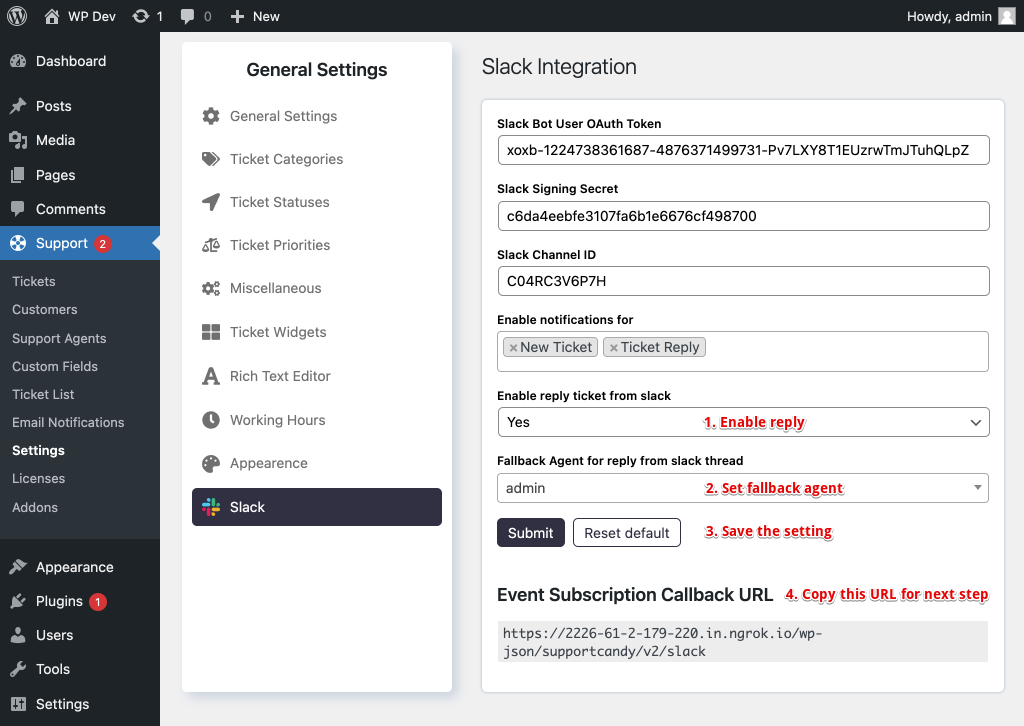Click the Slack logo icon
Image resolution: width=1024 pixels, height=726 pixels.
(211, 507)
